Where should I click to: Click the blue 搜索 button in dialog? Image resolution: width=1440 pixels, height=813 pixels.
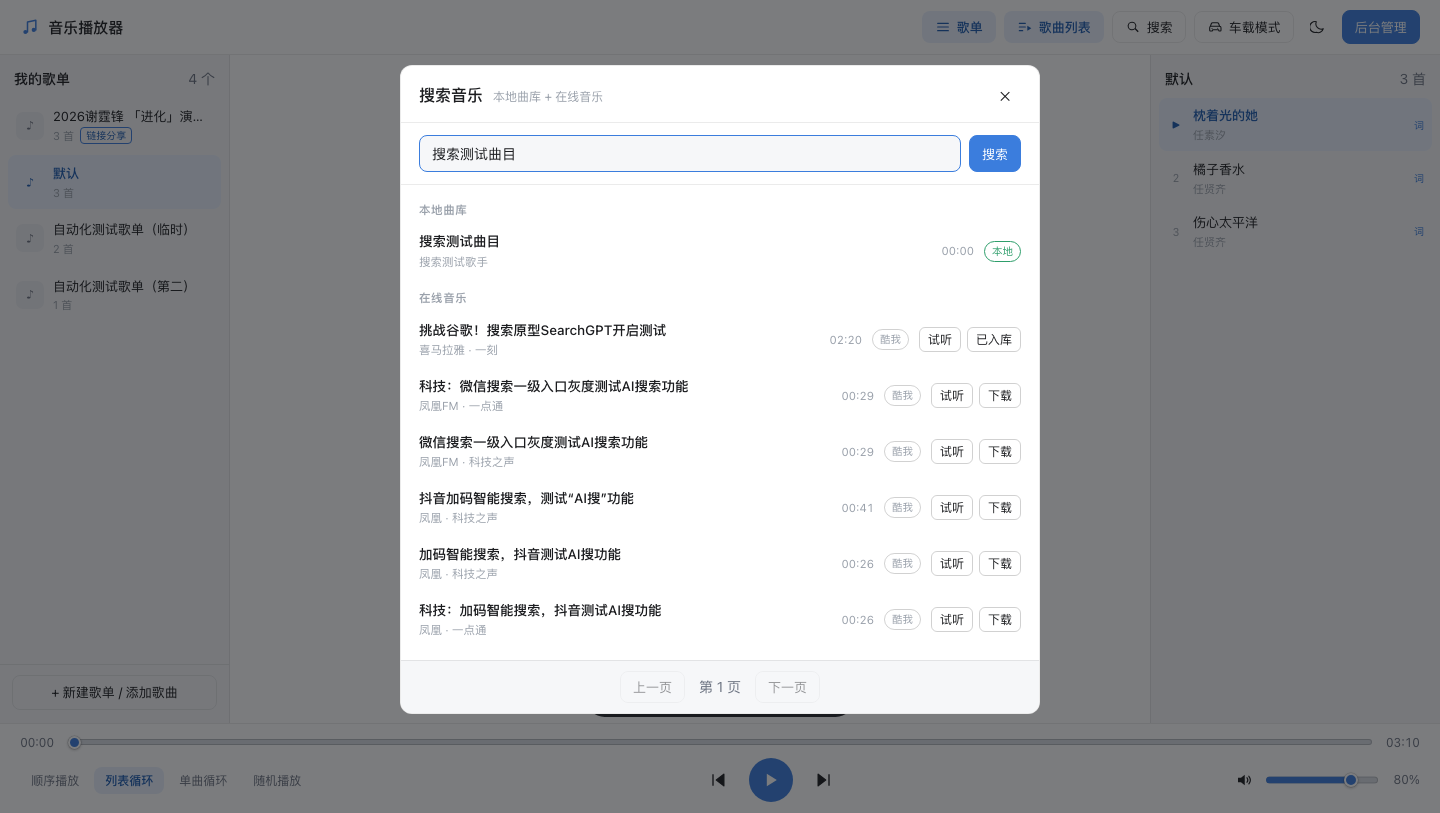(x=995, y=154)
